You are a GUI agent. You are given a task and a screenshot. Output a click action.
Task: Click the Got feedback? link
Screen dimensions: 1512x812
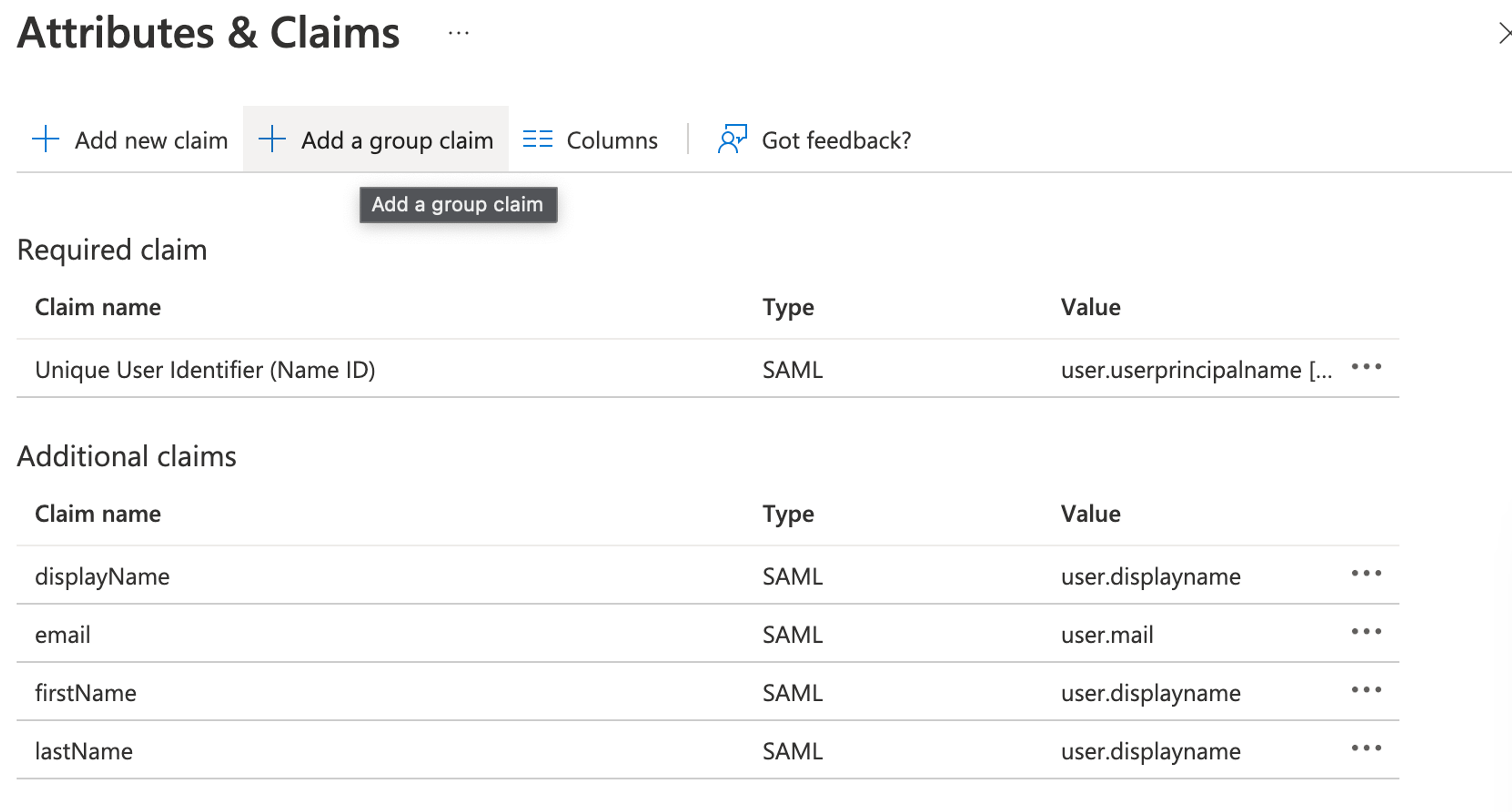coord(836,140)
